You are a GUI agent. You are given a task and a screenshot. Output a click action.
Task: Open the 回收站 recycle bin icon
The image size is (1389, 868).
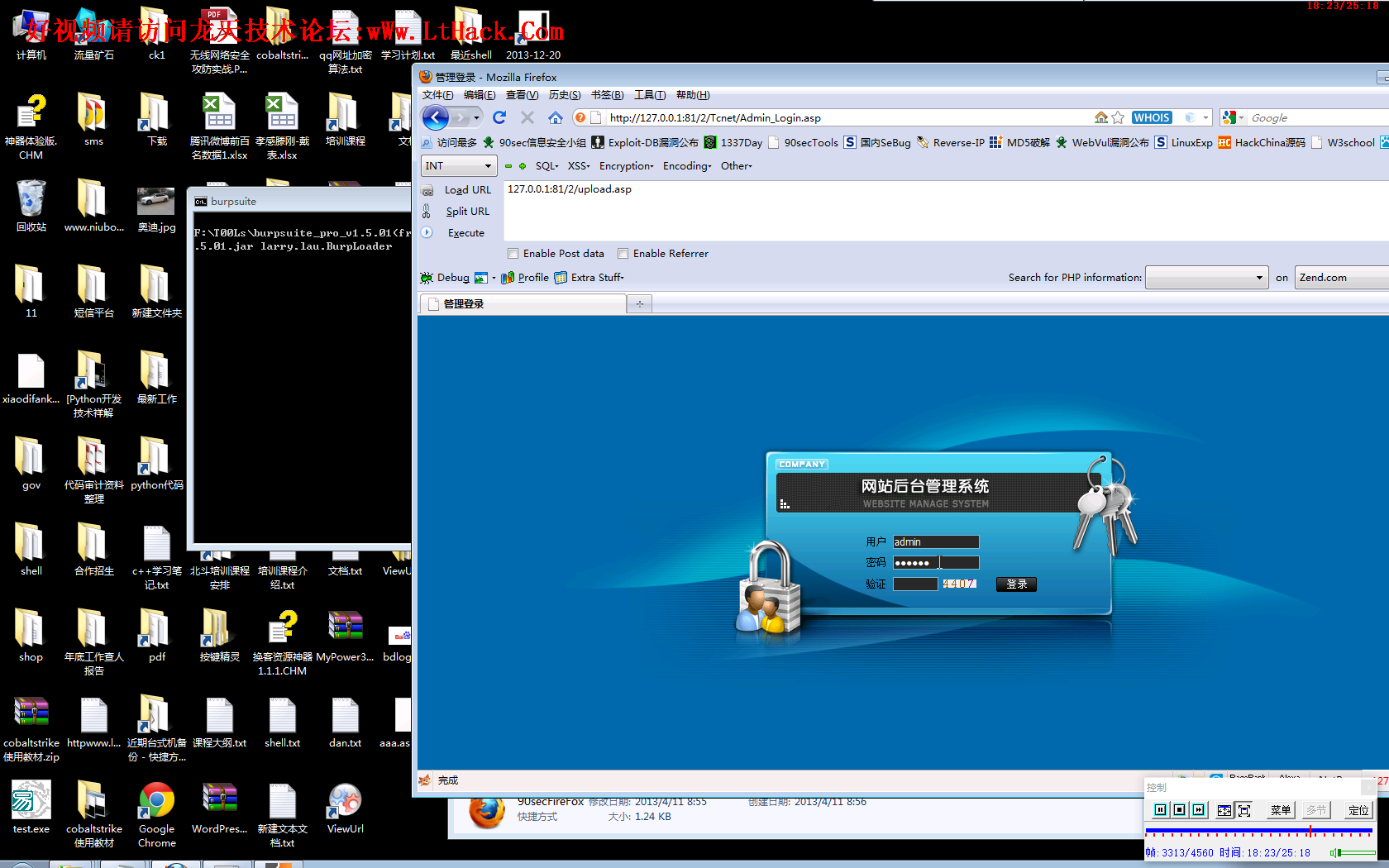click(31, 198)
